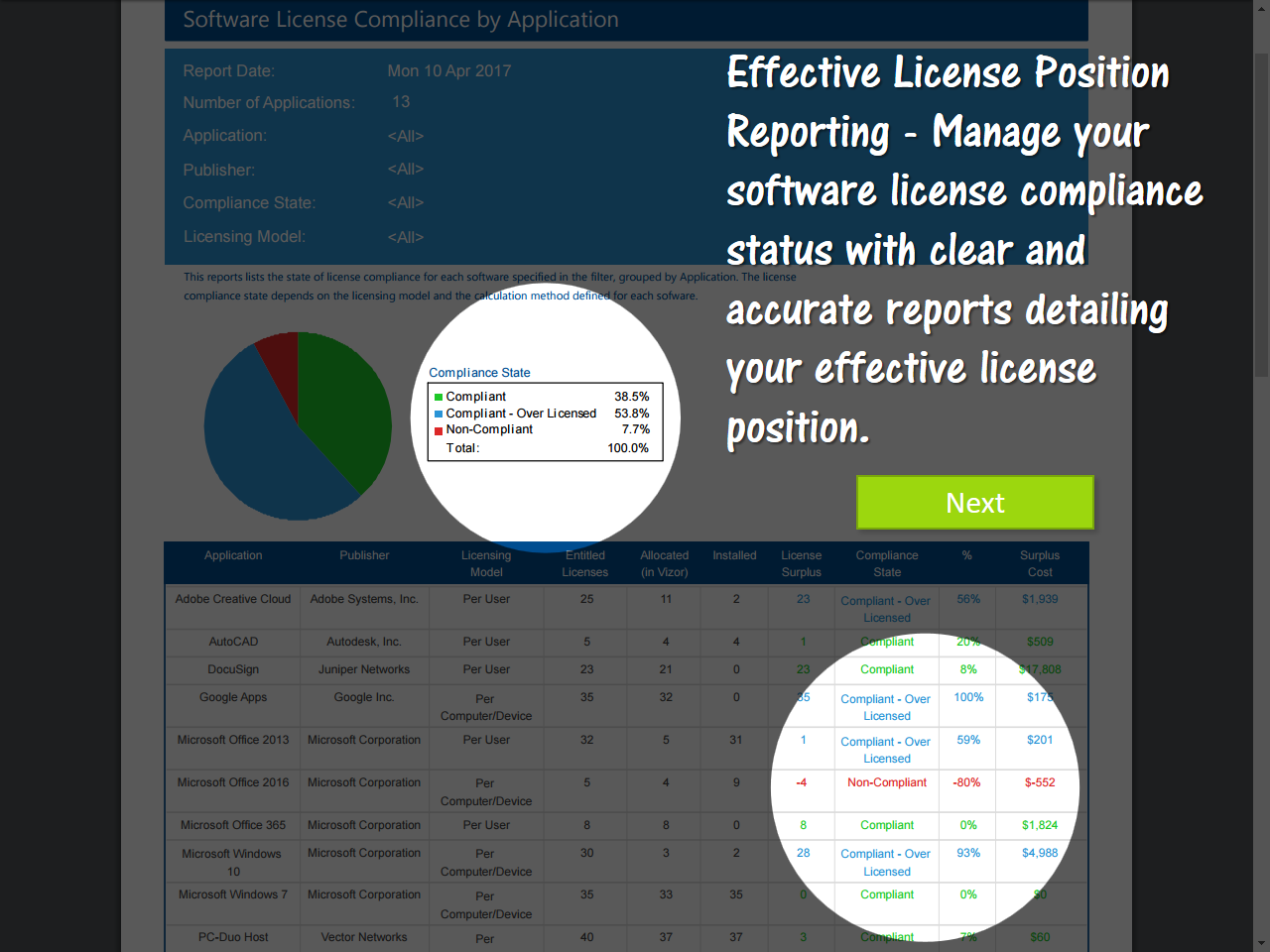Click scrollbar down arrow at bottom right
Screen dimensions: 1270x952
point(1261,943)
